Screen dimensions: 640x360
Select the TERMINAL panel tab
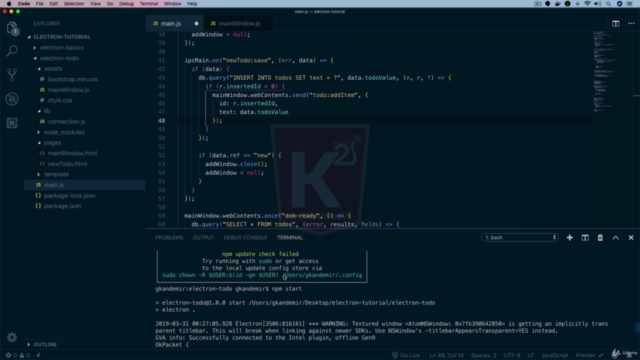coord(290,238)
